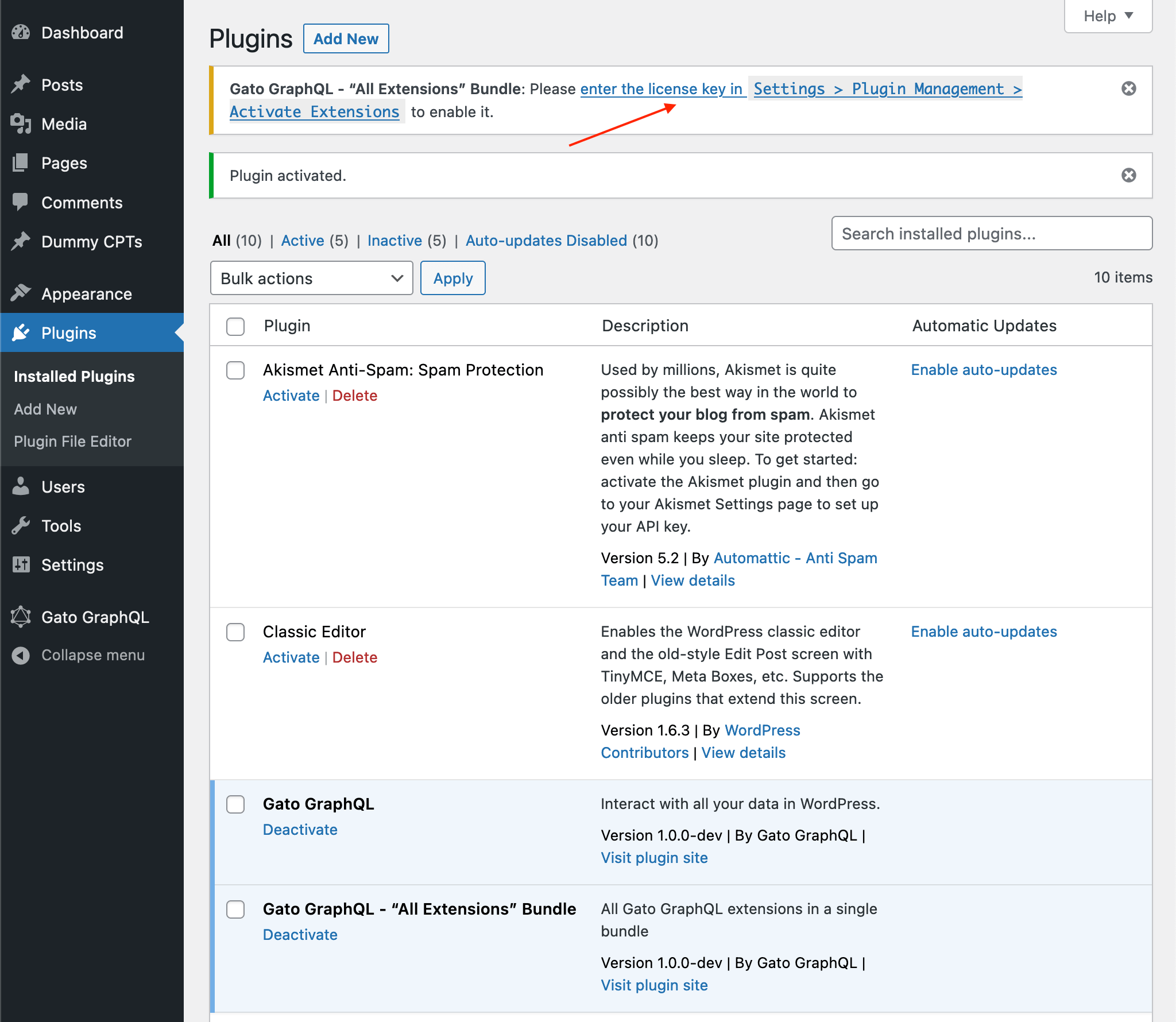Click the Auto-updates Disabled filter tab
1176x1022 pixels.
point(547,240)
